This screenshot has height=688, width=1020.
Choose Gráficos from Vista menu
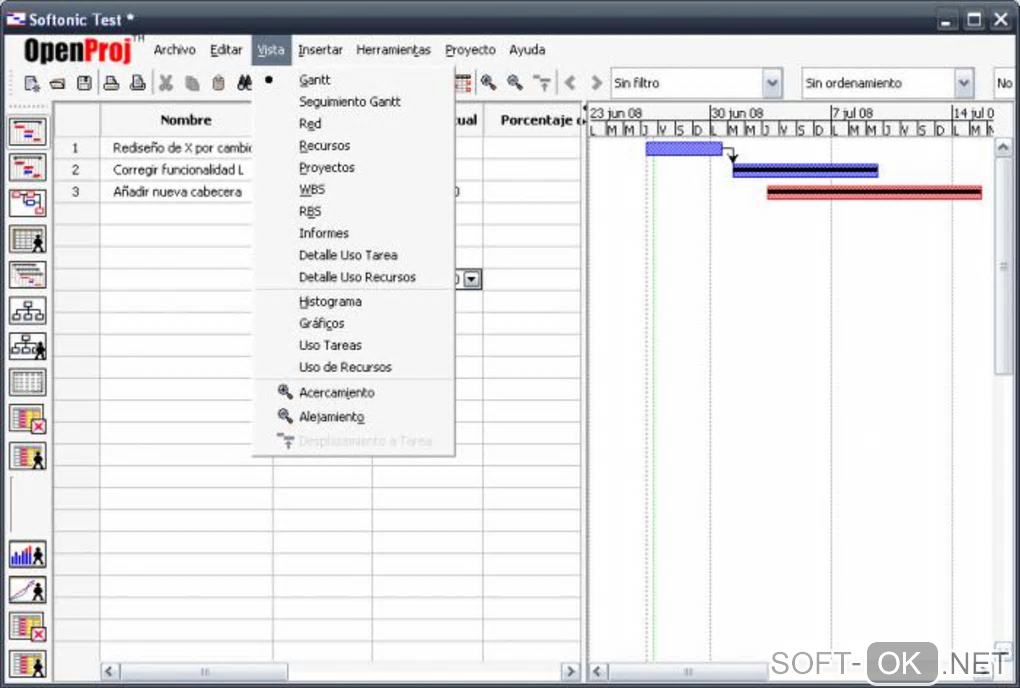click(353, 323)
